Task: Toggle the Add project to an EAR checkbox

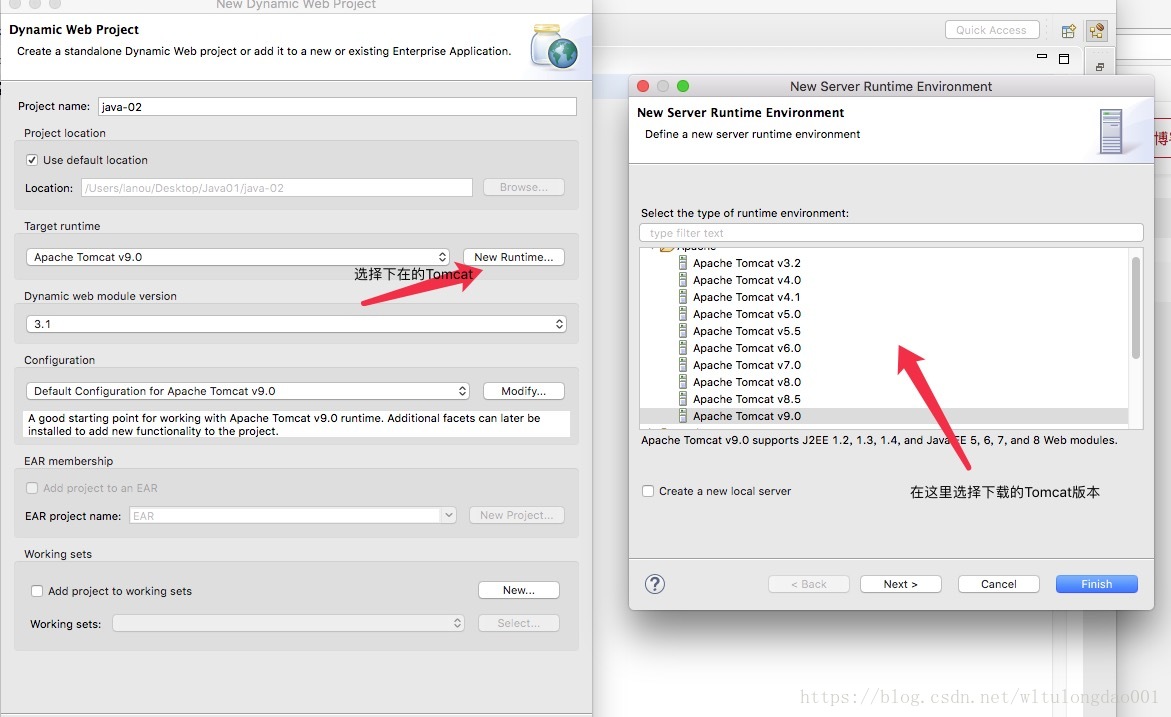Action: point(32,488)
